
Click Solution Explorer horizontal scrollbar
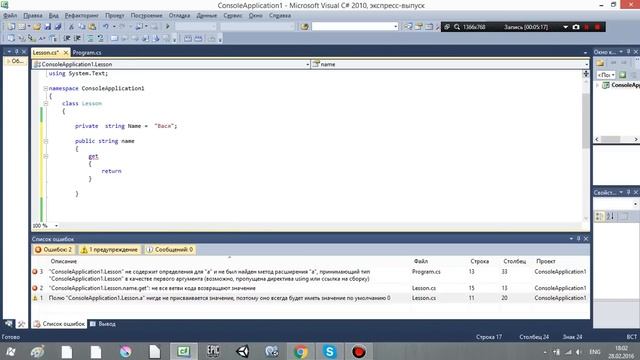click(x=616, y=139)
